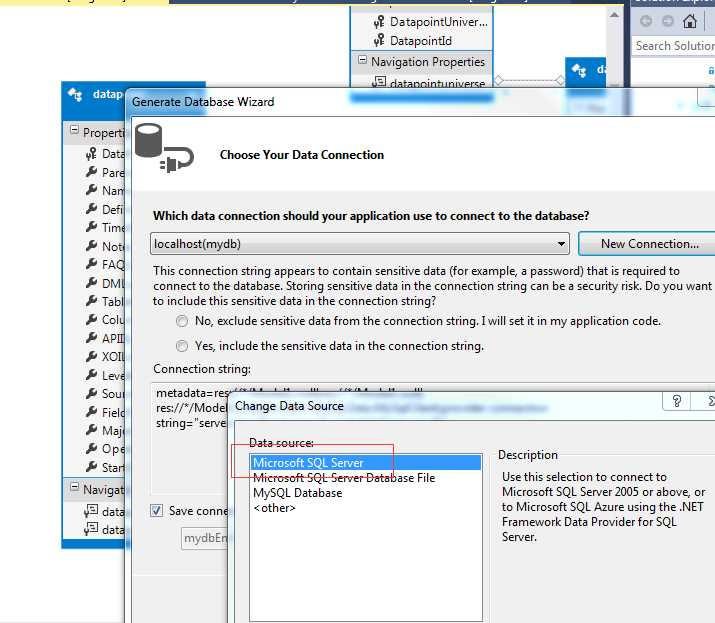Select the Pare property row's wrench icon
The width and height of the screenshot is (715, 623).
pos(91,172)
